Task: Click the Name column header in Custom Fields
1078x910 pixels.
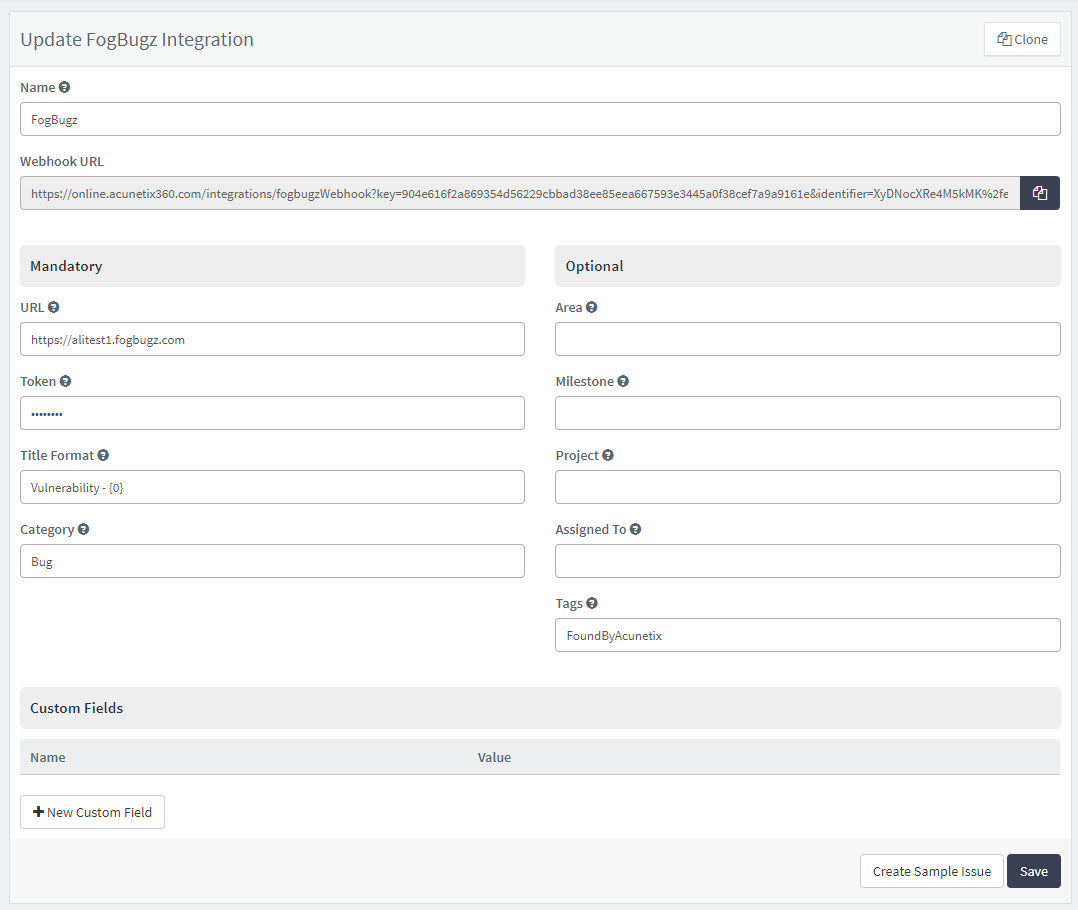Action: pos(47,757)
